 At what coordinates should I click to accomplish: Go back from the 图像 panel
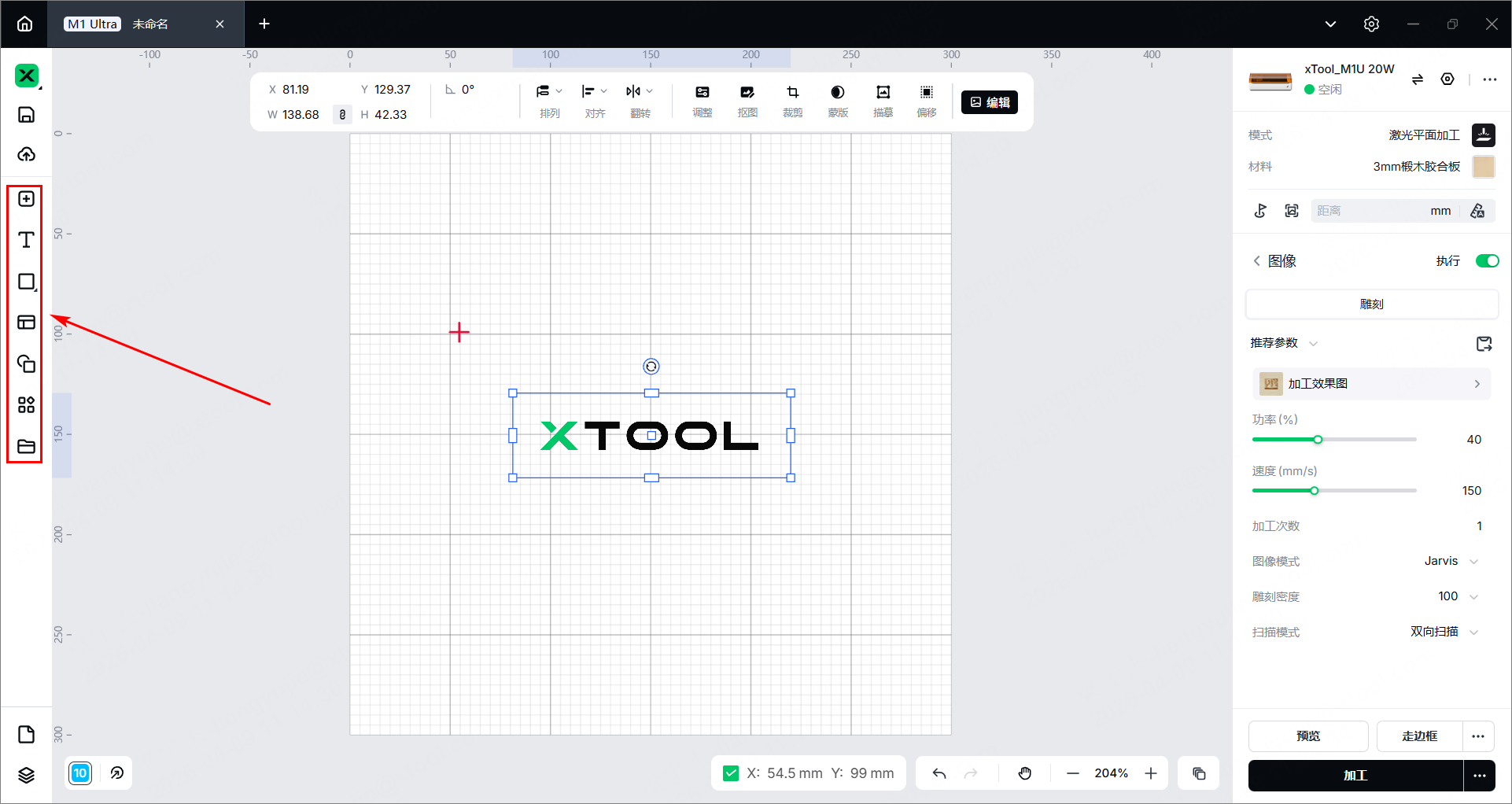(1256, 261)
